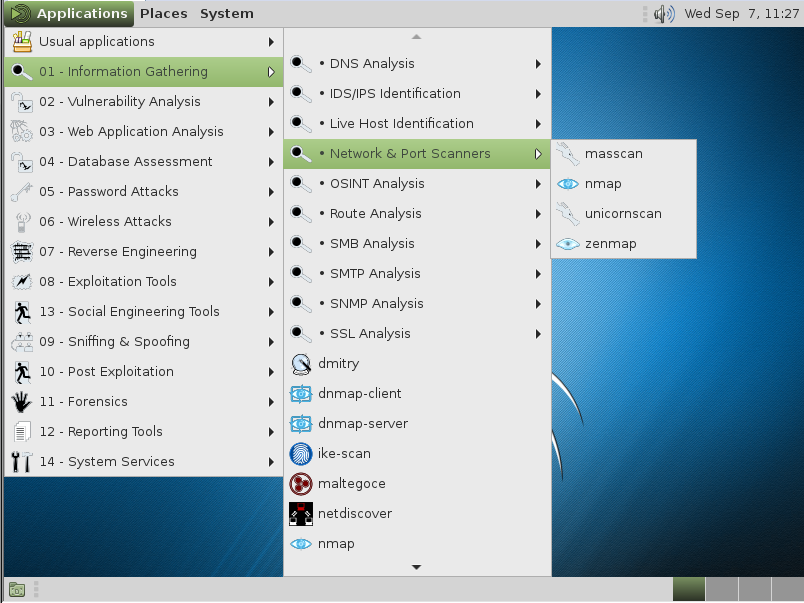Click the volume speaker icon in top panel
Image resolution: width=804 pixels, height=603 pixels.
tap(664, 14)
